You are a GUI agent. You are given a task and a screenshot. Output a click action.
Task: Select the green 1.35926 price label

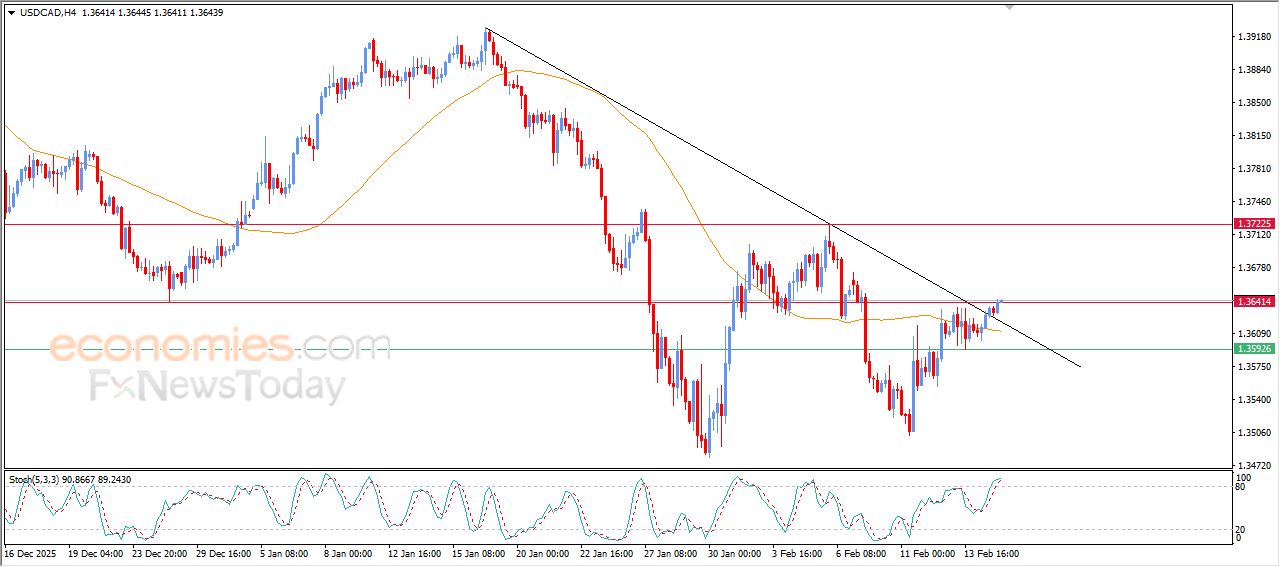click(1253, 349)
